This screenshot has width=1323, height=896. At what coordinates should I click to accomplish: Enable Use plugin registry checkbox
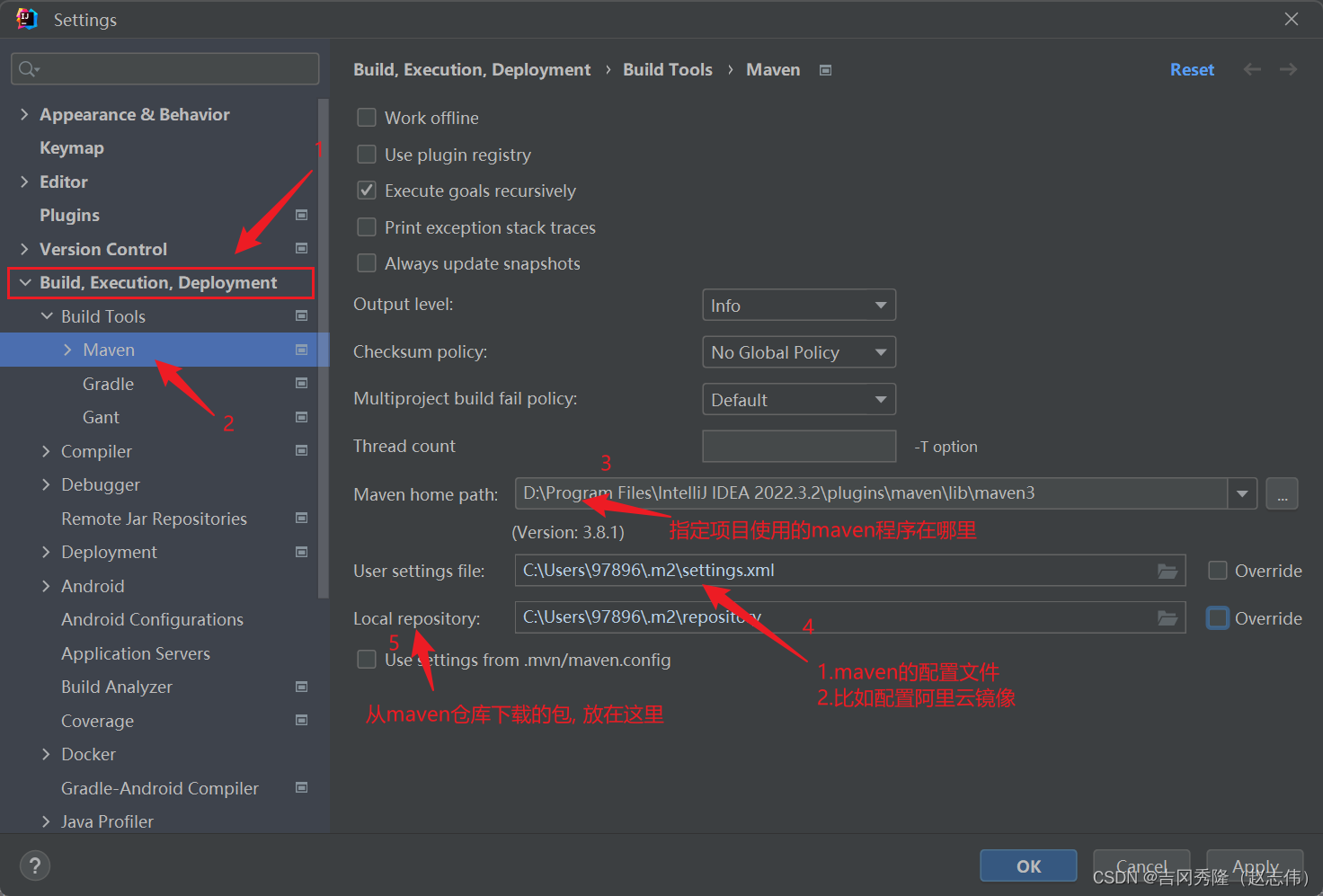[367, 155]
